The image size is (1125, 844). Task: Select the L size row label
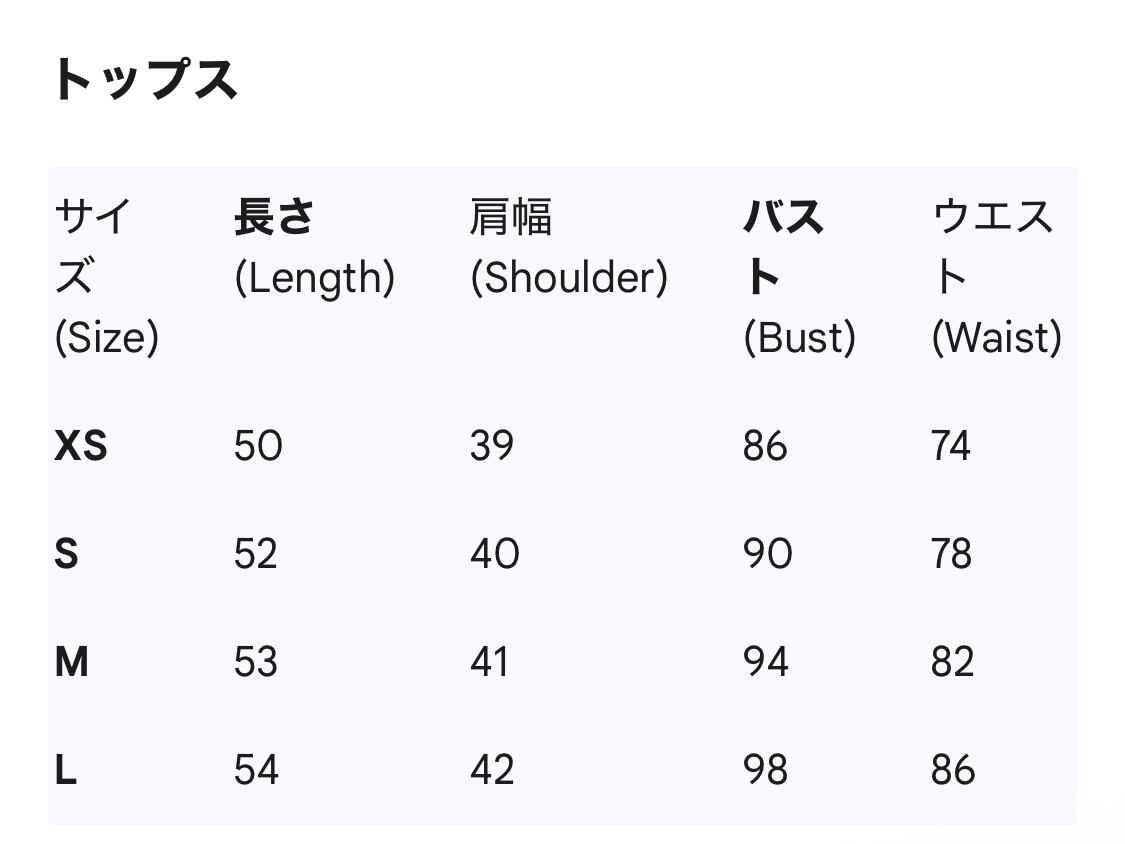pos(65,770)
